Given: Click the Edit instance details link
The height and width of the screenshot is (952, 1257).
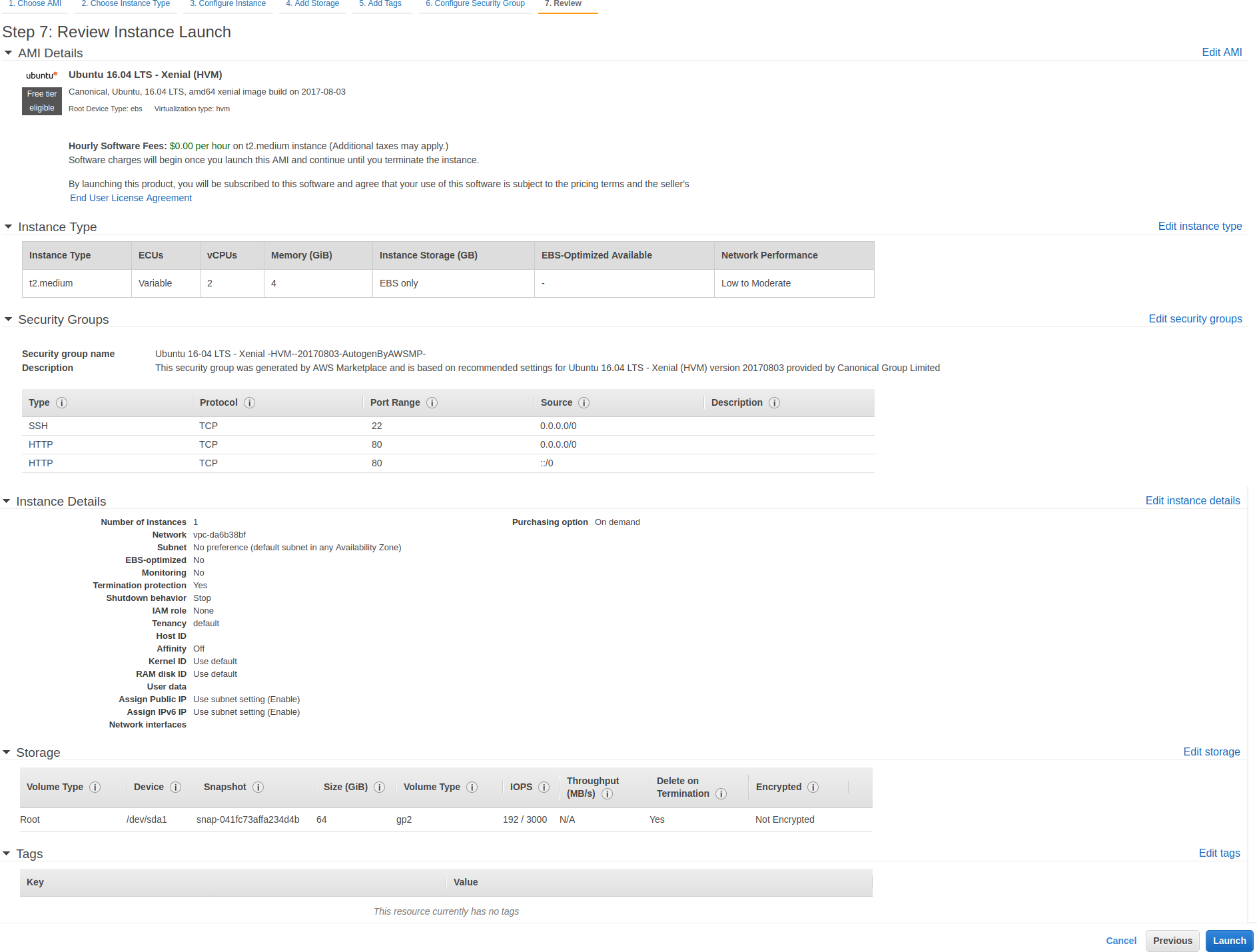Looking at the screenshot, I should [x=1192, y=501].
